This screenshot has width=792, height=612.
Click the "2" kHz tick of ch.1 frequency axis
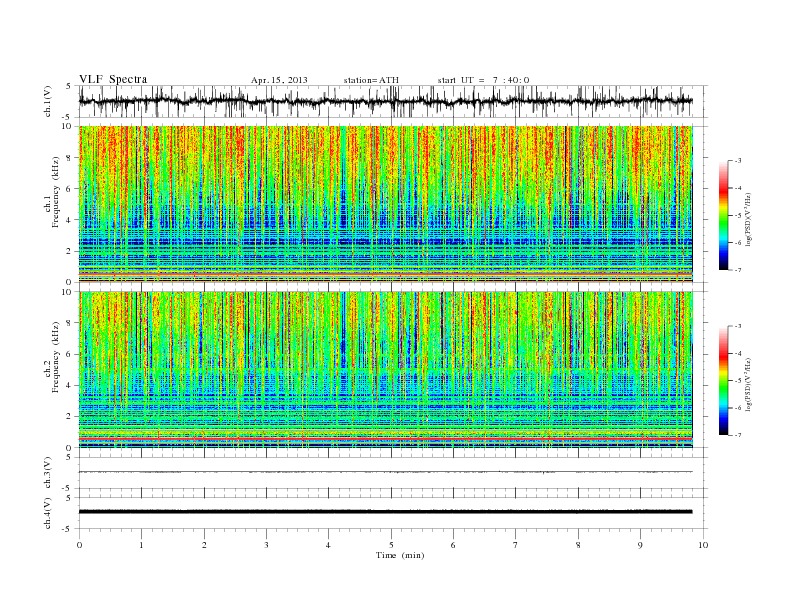pyautogui.click(x=69, y=251)
